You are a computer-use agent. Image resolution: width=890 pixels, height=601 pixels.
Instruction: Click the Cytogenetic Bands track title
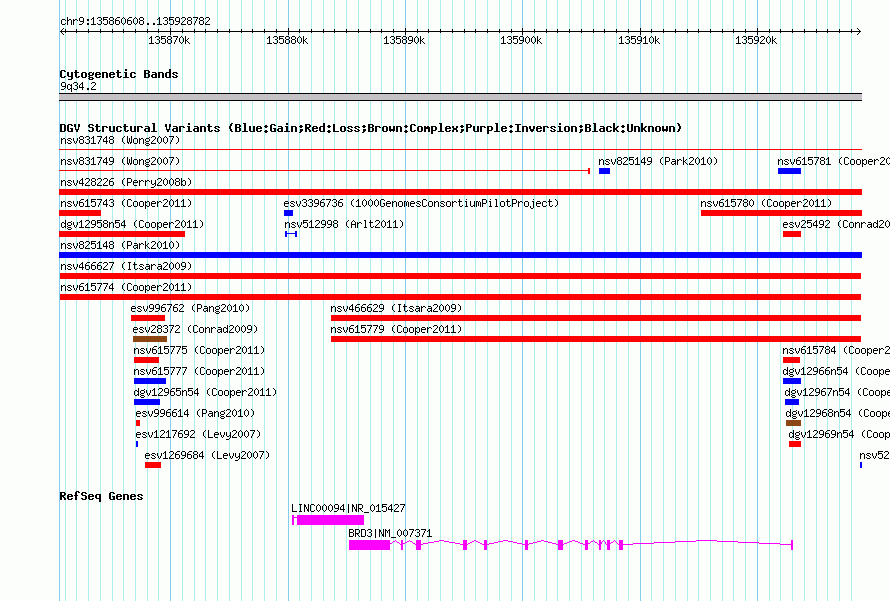(x=119, y=74)
